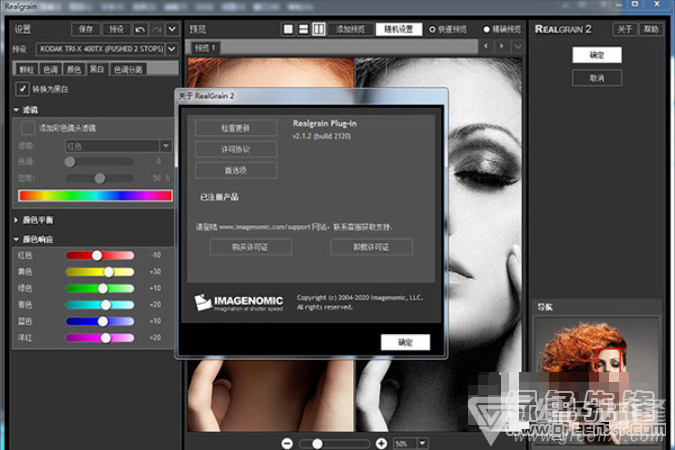Viewport: 675px width, 450px height.
Task: Click the 预设 button next to 保存
Action: point(116,29)
